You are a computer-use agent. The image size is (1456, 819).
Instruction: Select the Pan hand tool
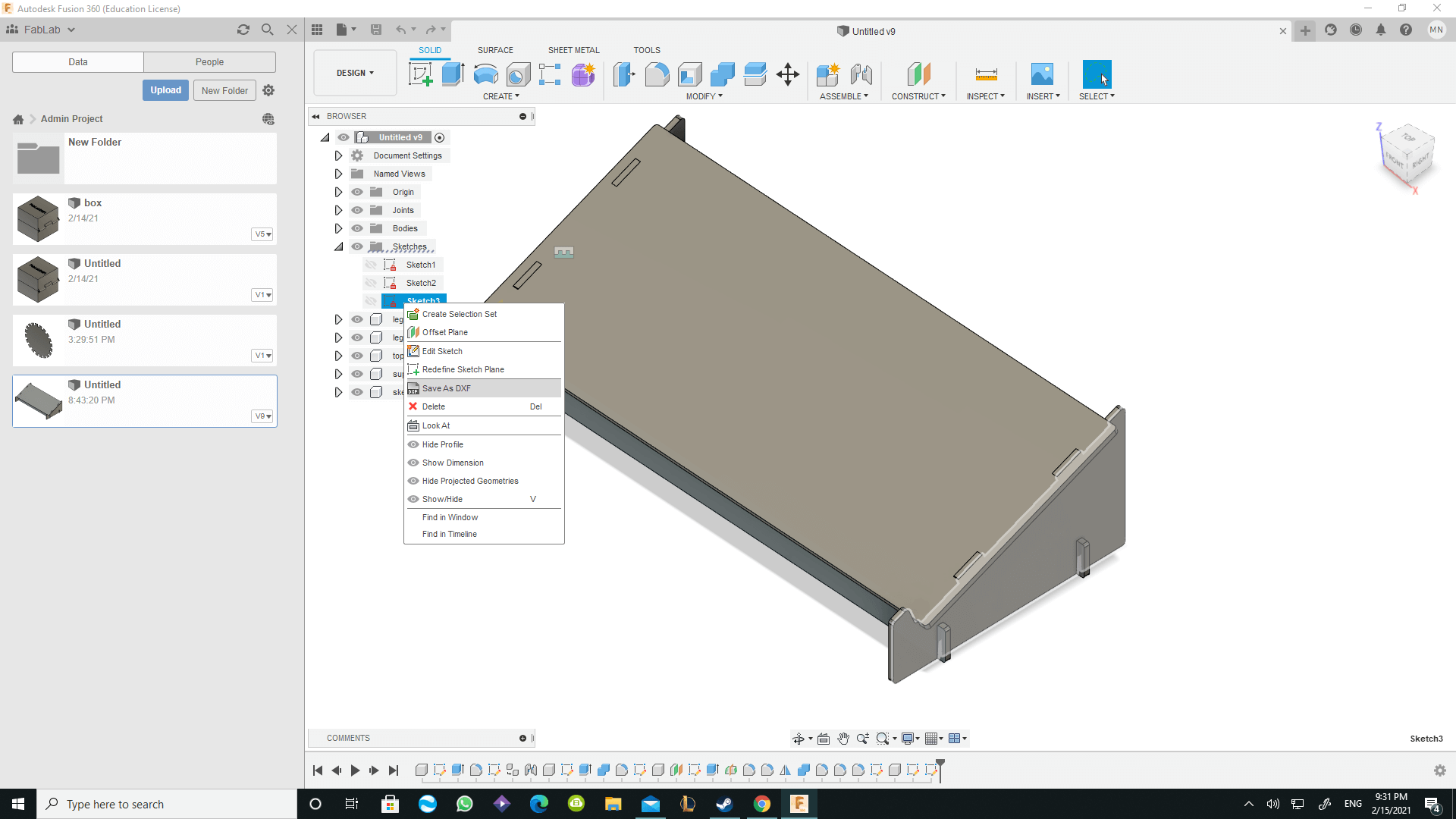[x=843, y=739]
